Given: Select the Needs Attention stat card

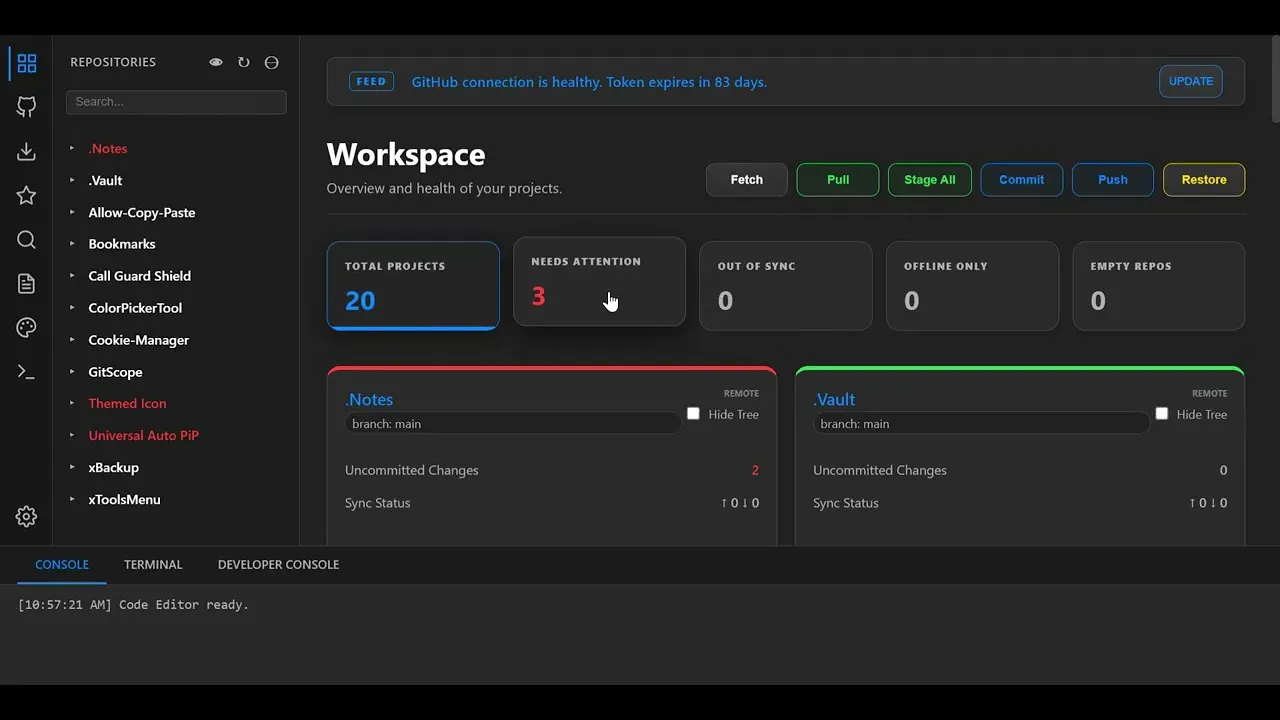Looking at the screenshot, I should 599,281.
